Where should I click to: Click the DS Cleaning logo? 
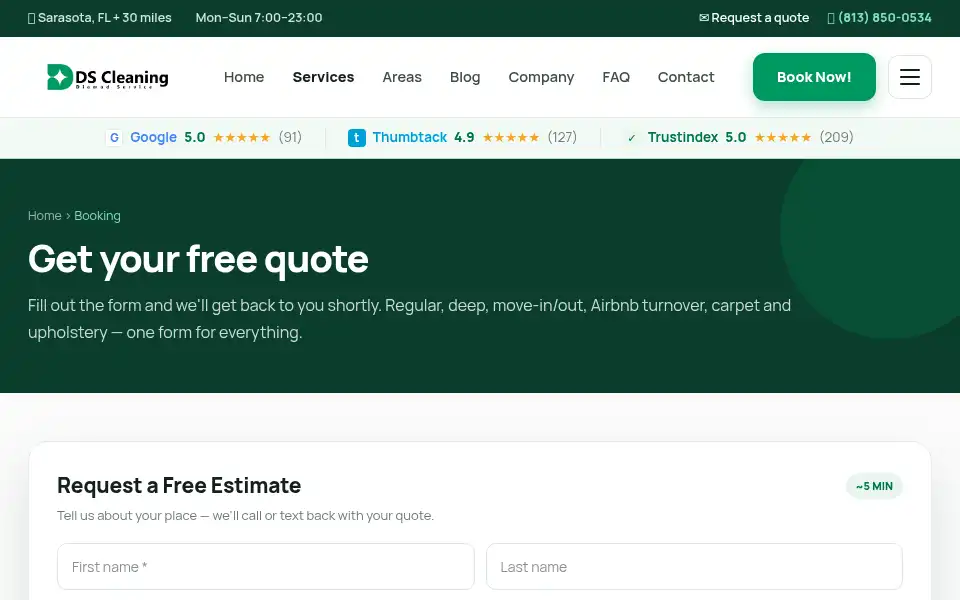point(108,77)
